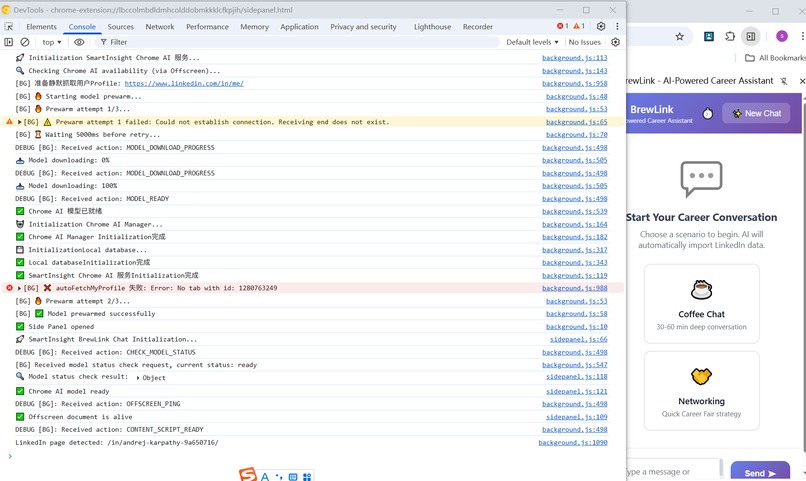Open the Privacy and security tab
This screenshot has height=481, width=806.
click(x=363, y=27)
